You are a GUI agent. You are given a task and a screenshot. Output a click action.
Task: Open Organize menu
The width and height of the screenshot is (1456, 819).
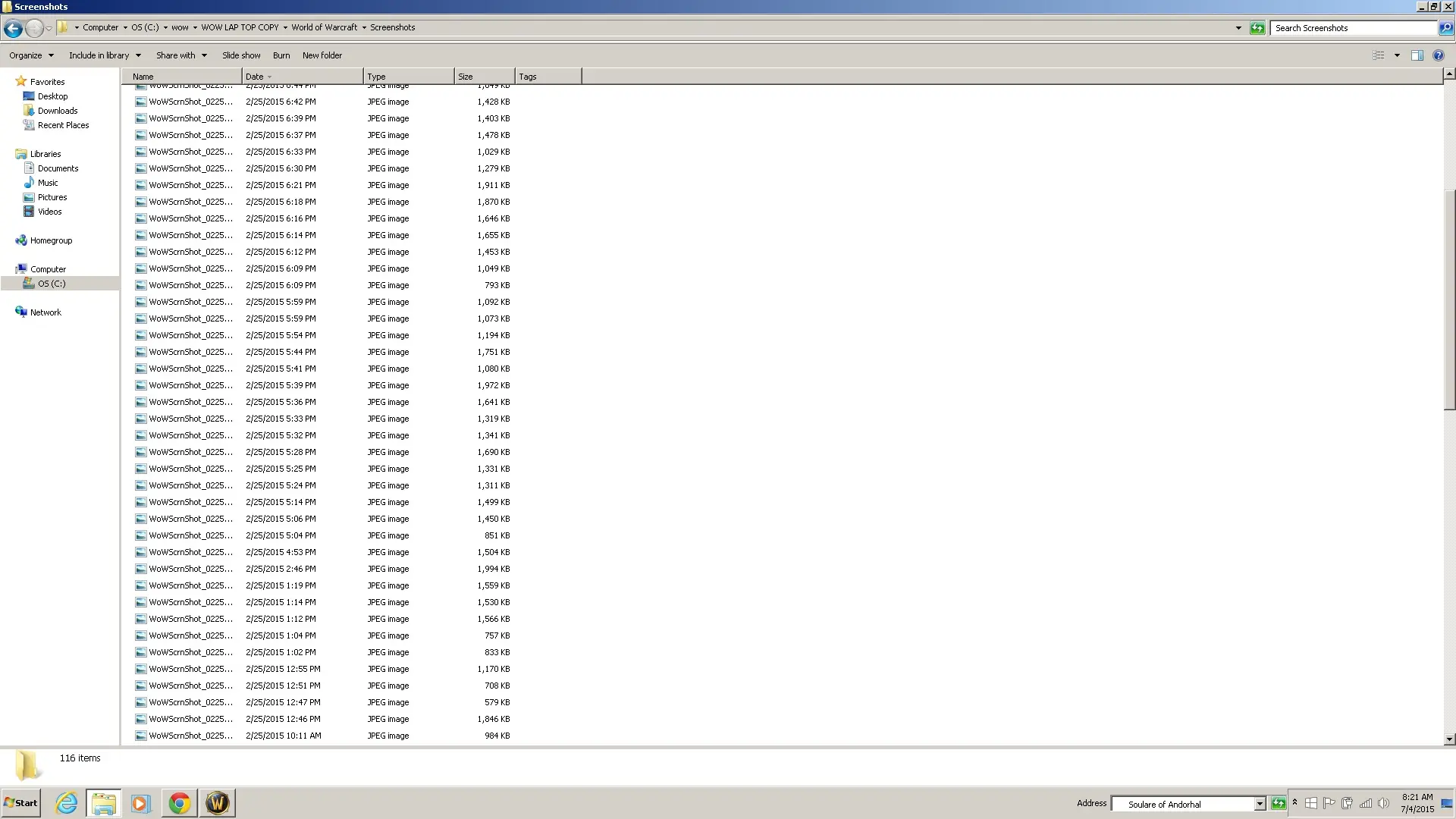tap(31, 55)
